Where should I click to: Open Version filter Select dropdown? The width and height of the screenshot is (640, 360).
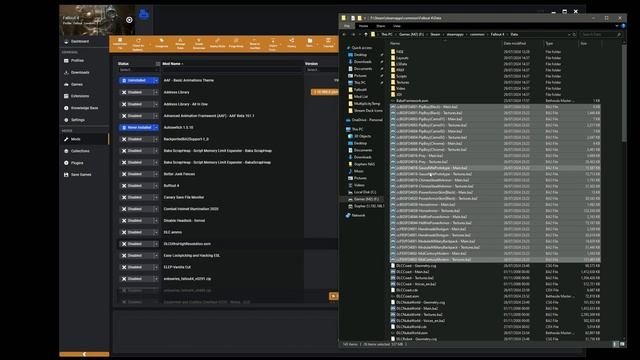tap(321, 70)
